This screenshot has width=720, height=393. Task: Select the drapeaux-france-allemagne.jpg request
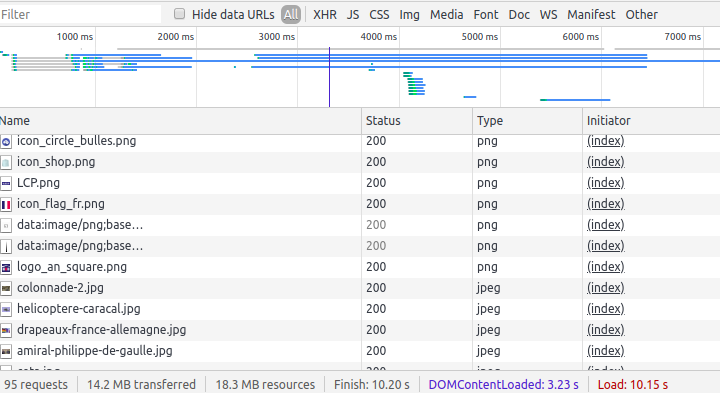(101, 330)
